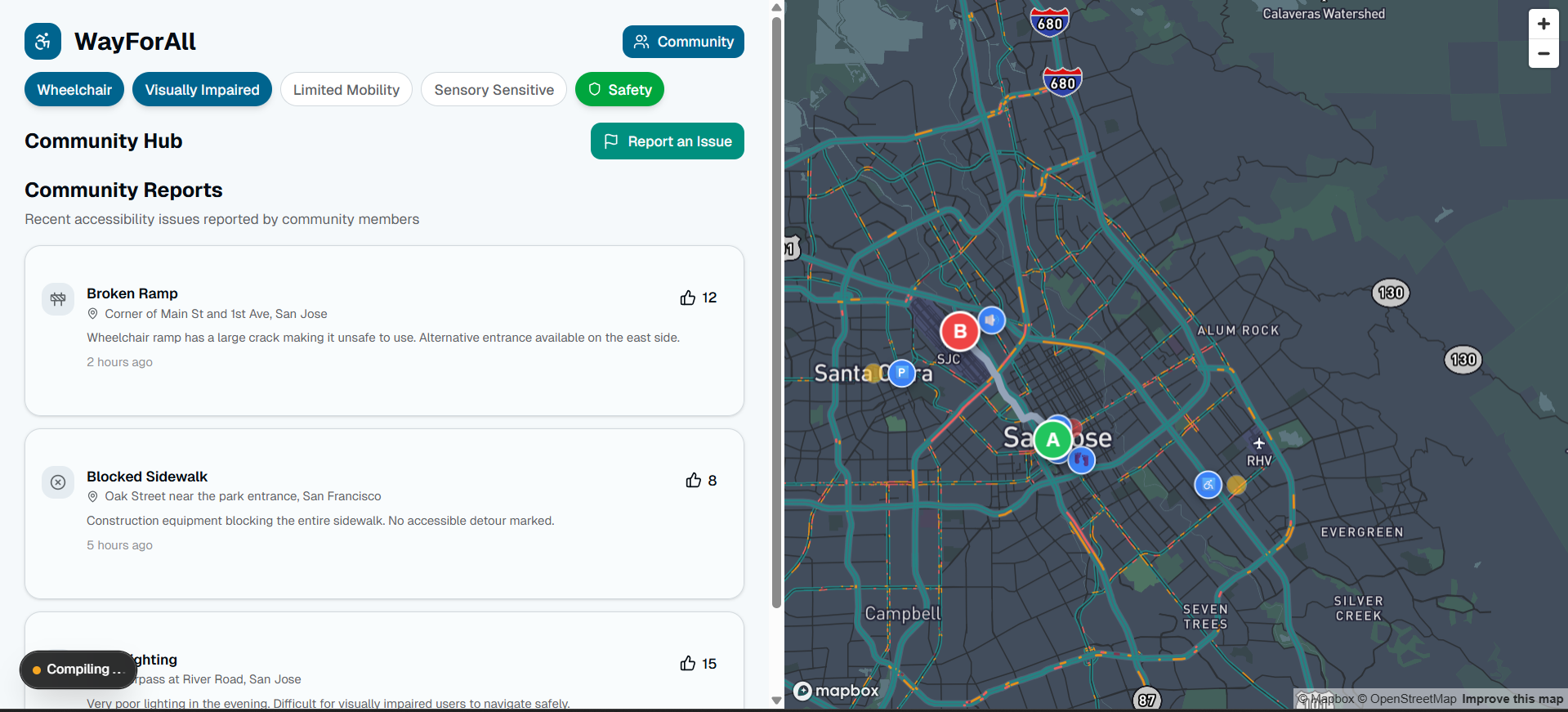Screen dimensions: 1568x712
Task: Open the OpenStreetMap attribution link
Action: coord(1407,699)
